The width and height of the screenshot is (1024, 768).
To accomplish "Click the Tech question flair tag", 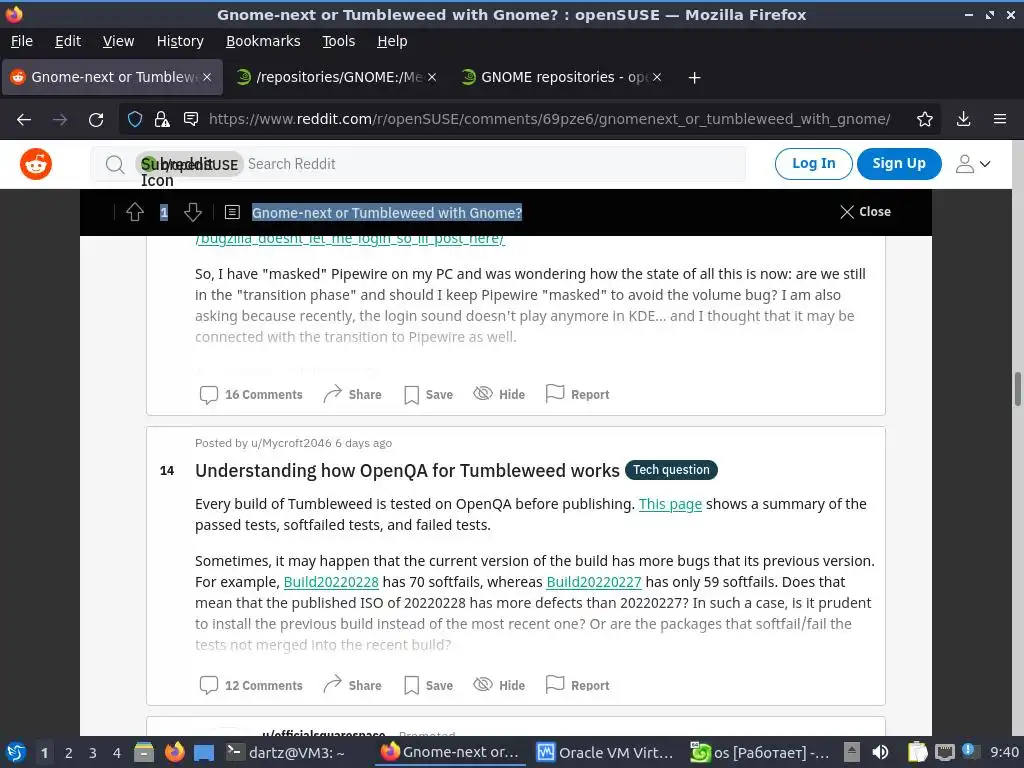I will coord(671,470).
